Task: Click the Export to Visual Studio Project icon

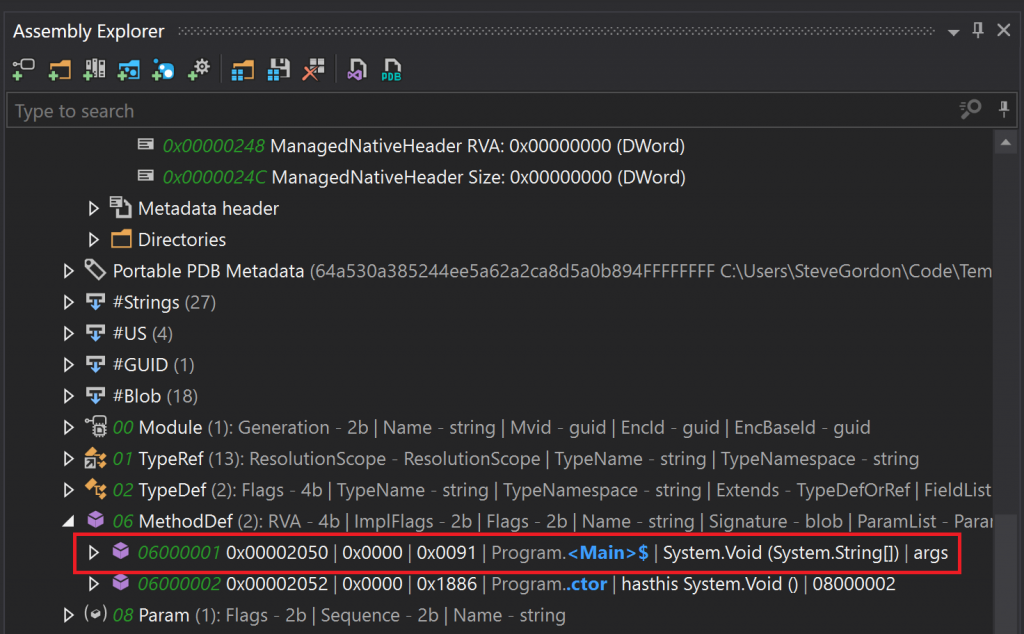Action: click(x=357, y=69)
